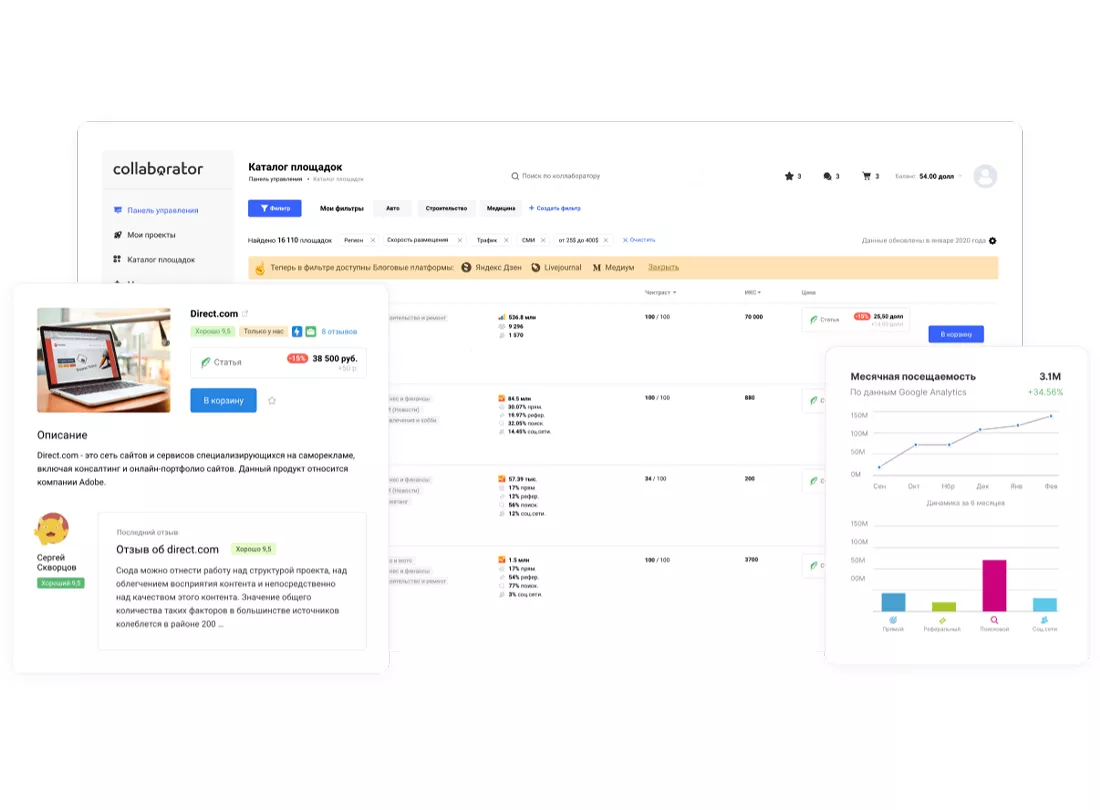The width and height of the screenshot is (1100, 810).
Task: Click the Очистить link to clear filters
Action: (x=639, y=240)
